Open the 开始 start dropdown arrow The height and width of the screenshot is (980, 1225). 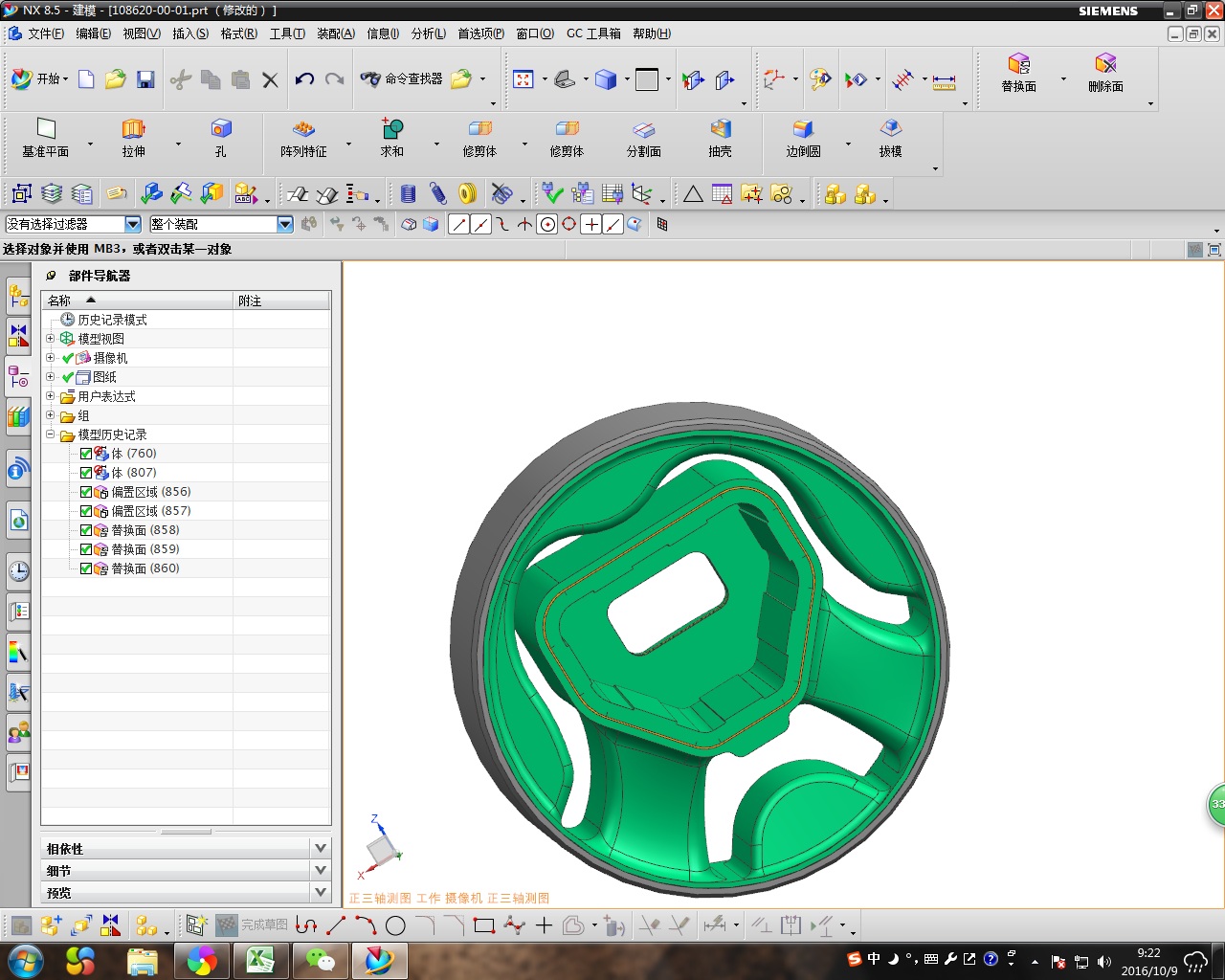click(66, 79)
